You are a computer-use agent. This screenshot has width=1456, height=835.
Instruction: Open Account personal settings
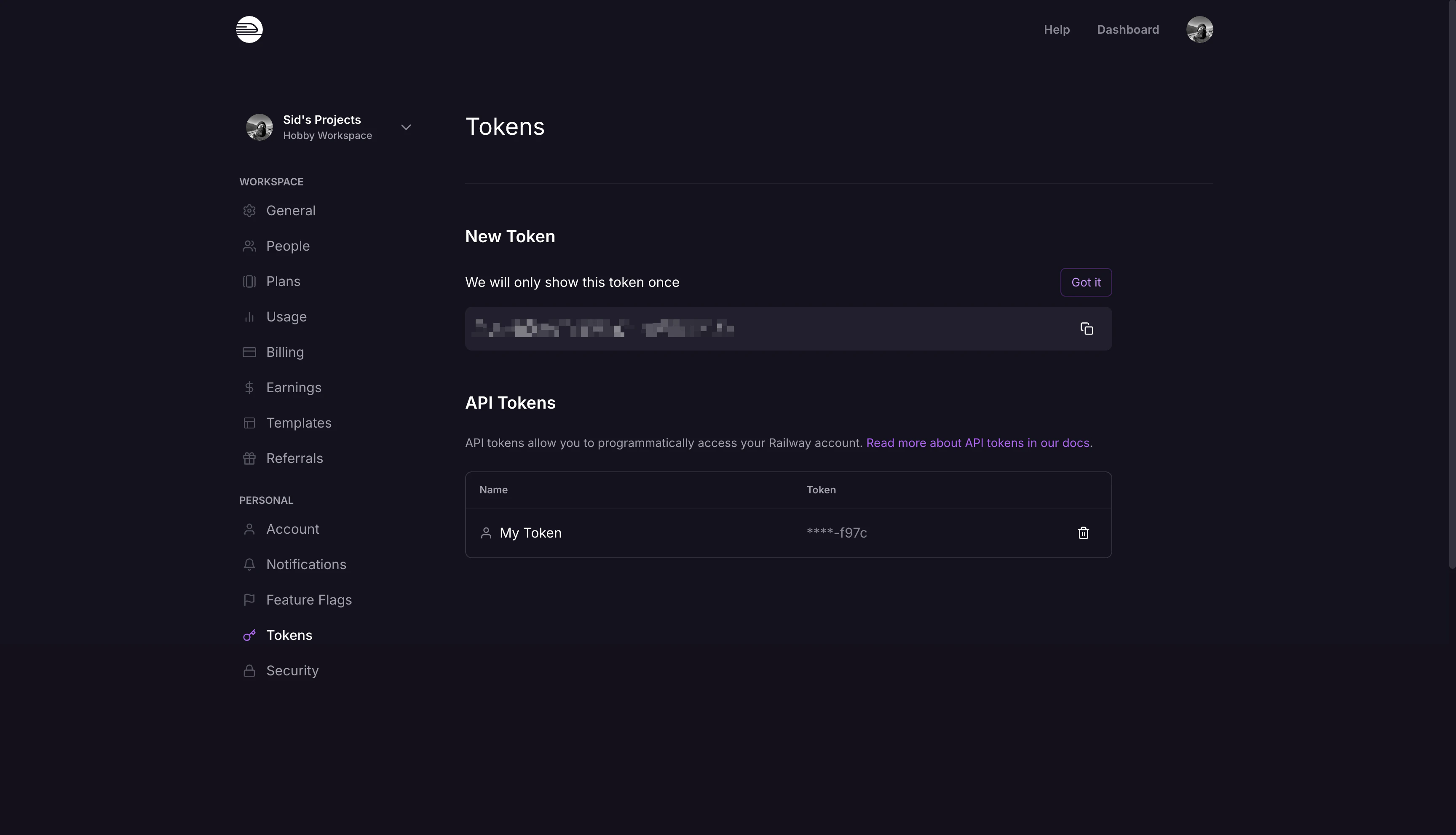coord(292,529)
